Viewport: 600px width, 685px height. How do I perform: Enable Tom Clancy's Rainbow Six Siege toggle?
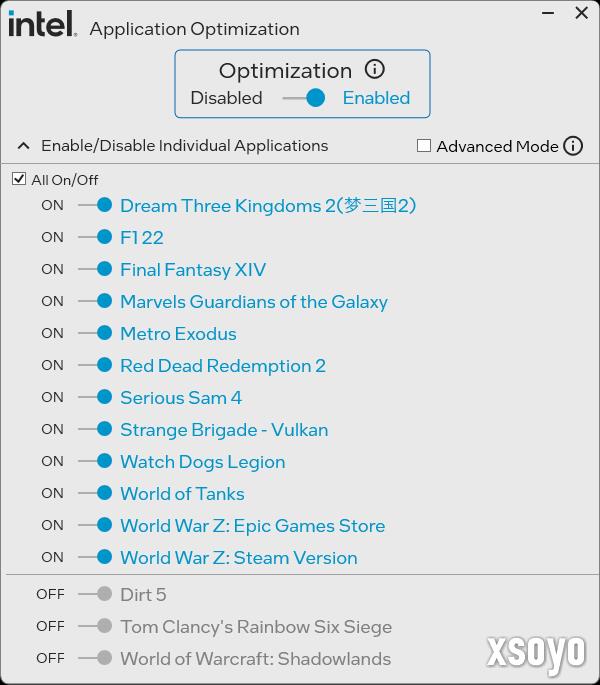(x=95, y=626)
